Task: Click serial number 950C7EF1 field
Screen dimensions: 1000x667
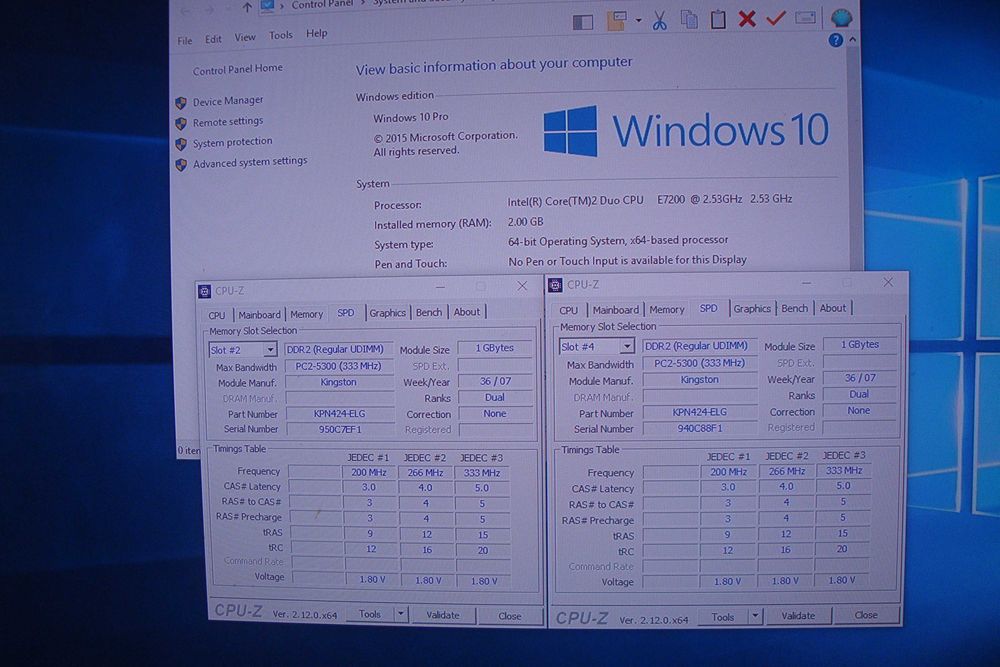Action: pos(340,429)
